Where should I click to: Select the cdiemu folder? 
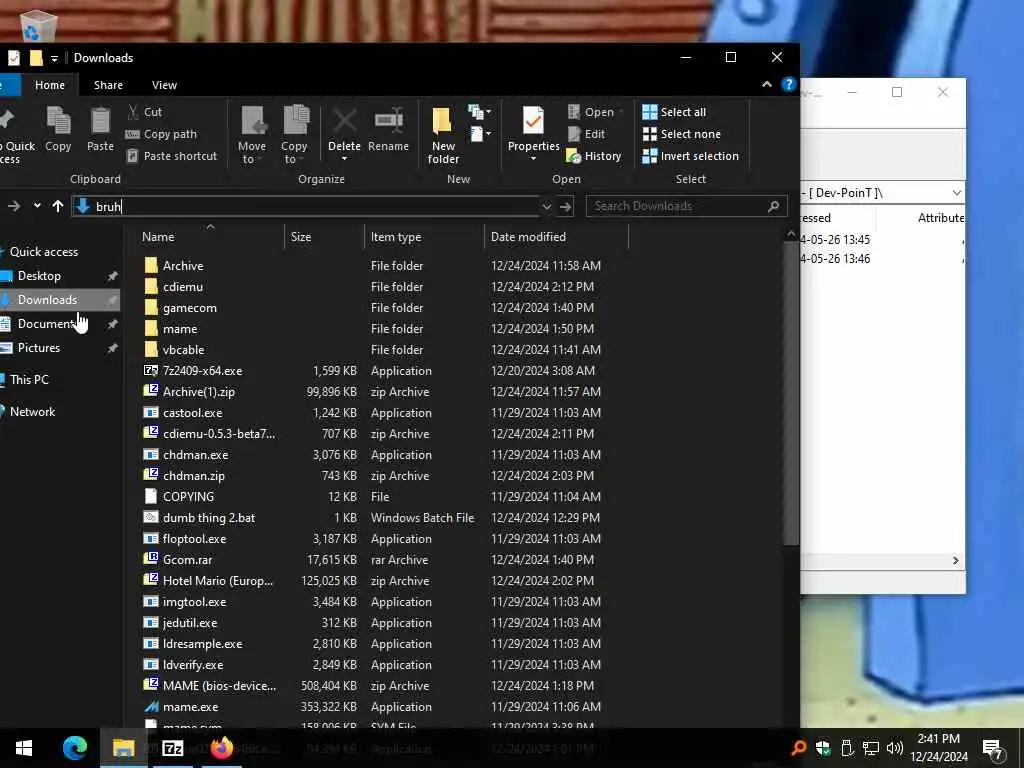point(183,287)
